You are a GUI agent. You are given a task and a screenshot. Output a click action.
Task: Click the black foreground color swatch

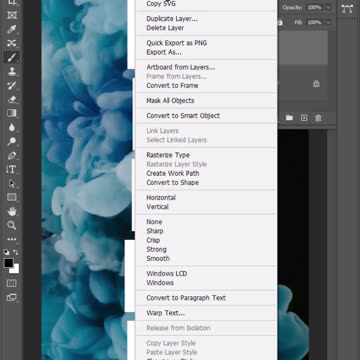click(x=8, y=263)
